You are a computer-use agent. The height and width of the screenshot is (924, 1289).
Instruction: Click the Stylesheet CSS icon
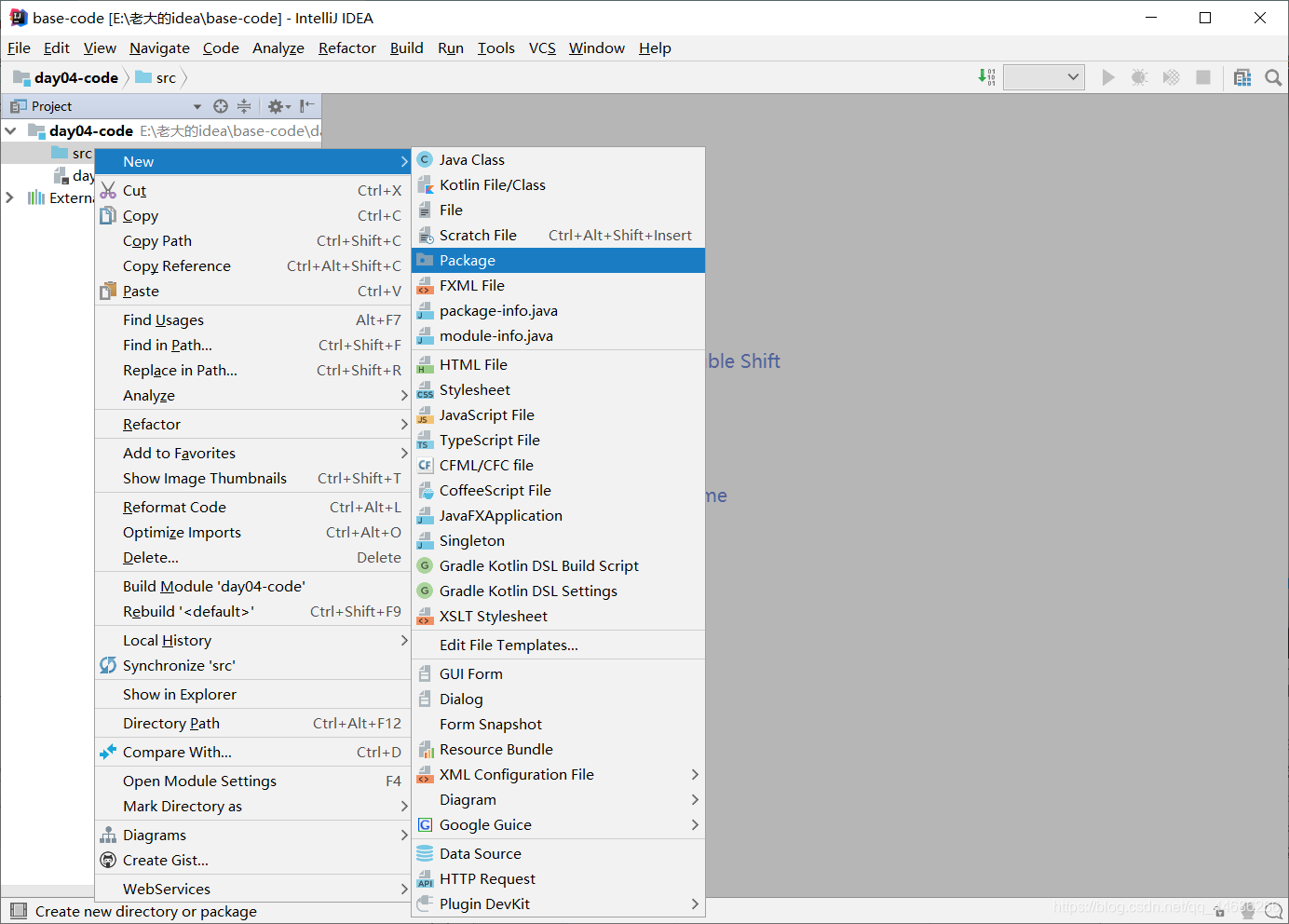pos(425,390)
